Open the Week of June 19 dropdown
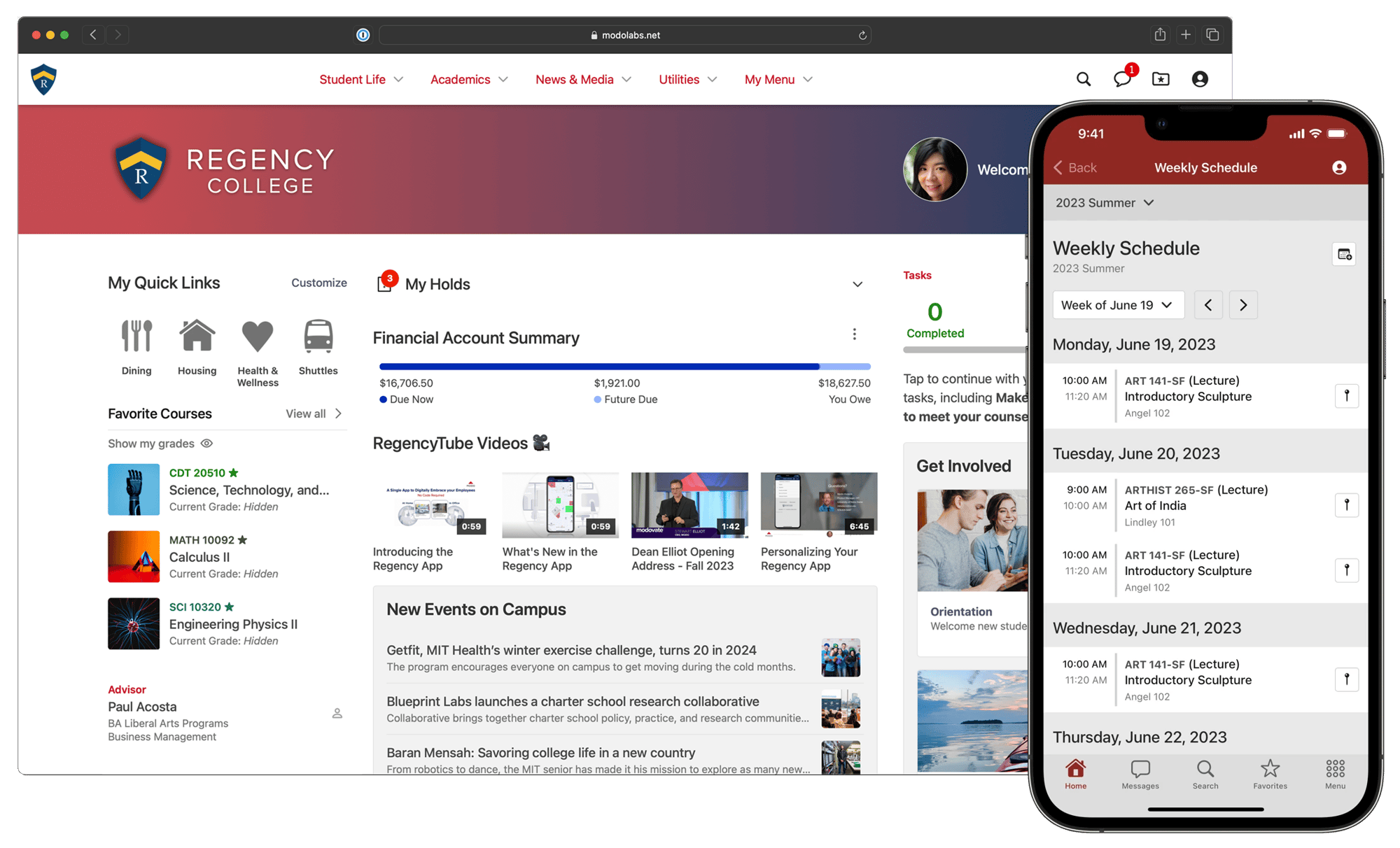Image resolution: width=1400 pixels, height=848 pixels. coord(1117,305)
